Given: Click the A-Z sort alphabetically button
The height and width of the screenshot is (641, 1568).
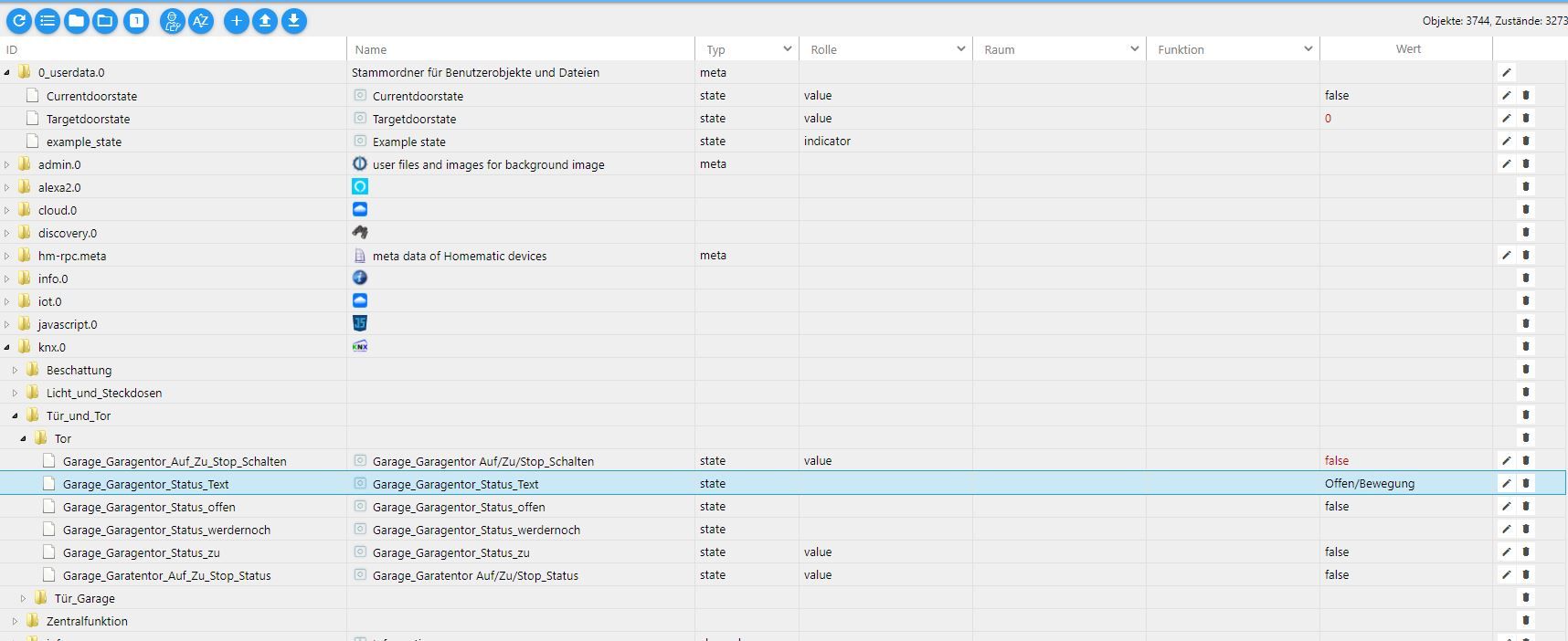Looking at the screenshot, I should (x=201, y=20).
